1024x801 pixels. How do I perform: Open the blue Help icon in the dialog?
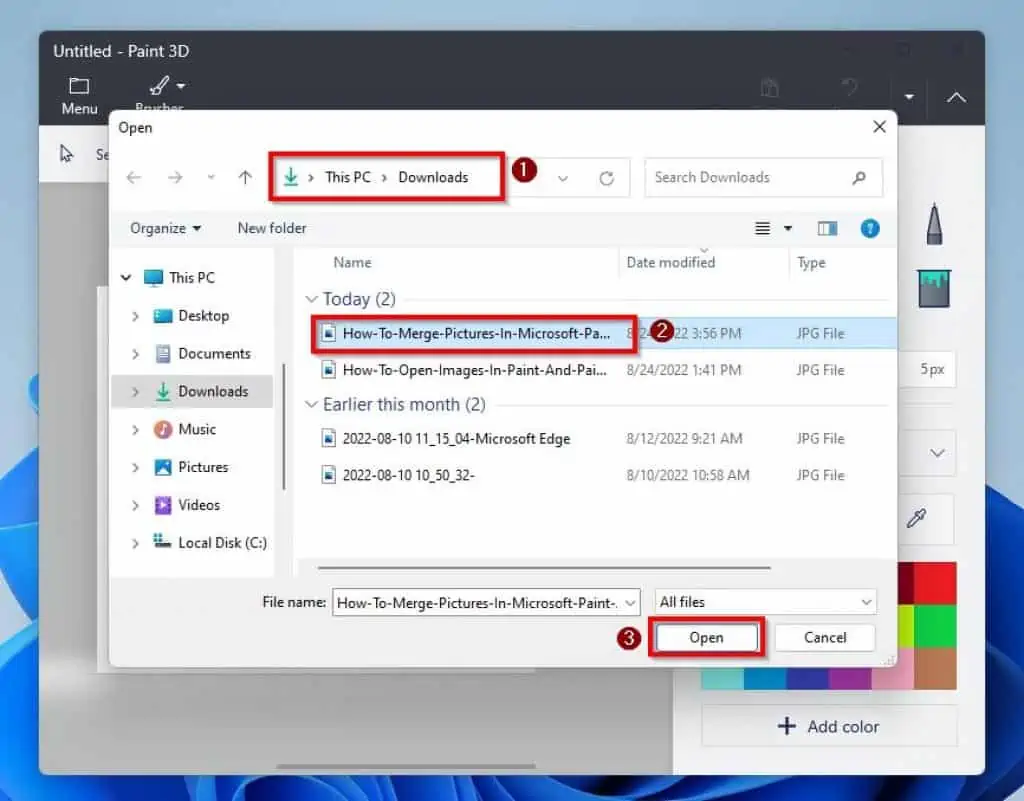869,228
